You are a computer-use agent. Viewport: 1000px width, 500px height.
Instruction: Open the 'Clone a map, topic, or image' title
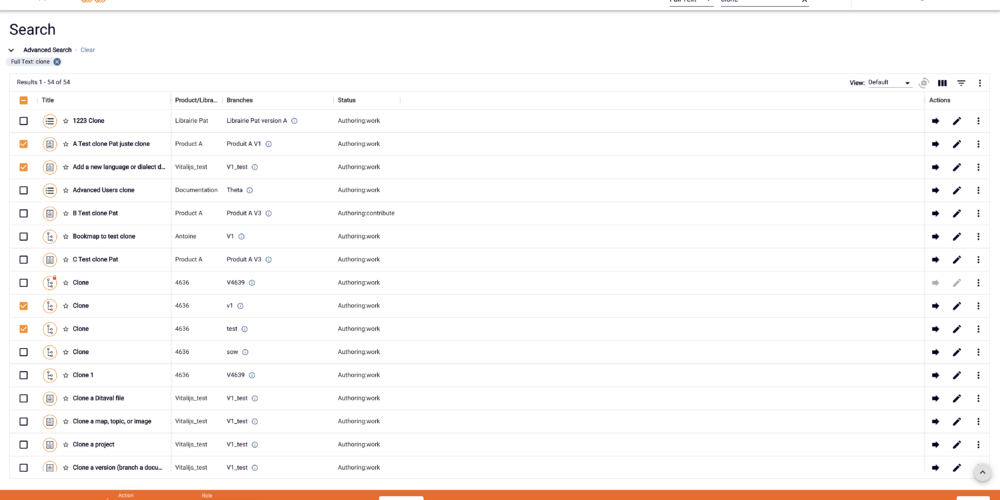click(112, 422)
